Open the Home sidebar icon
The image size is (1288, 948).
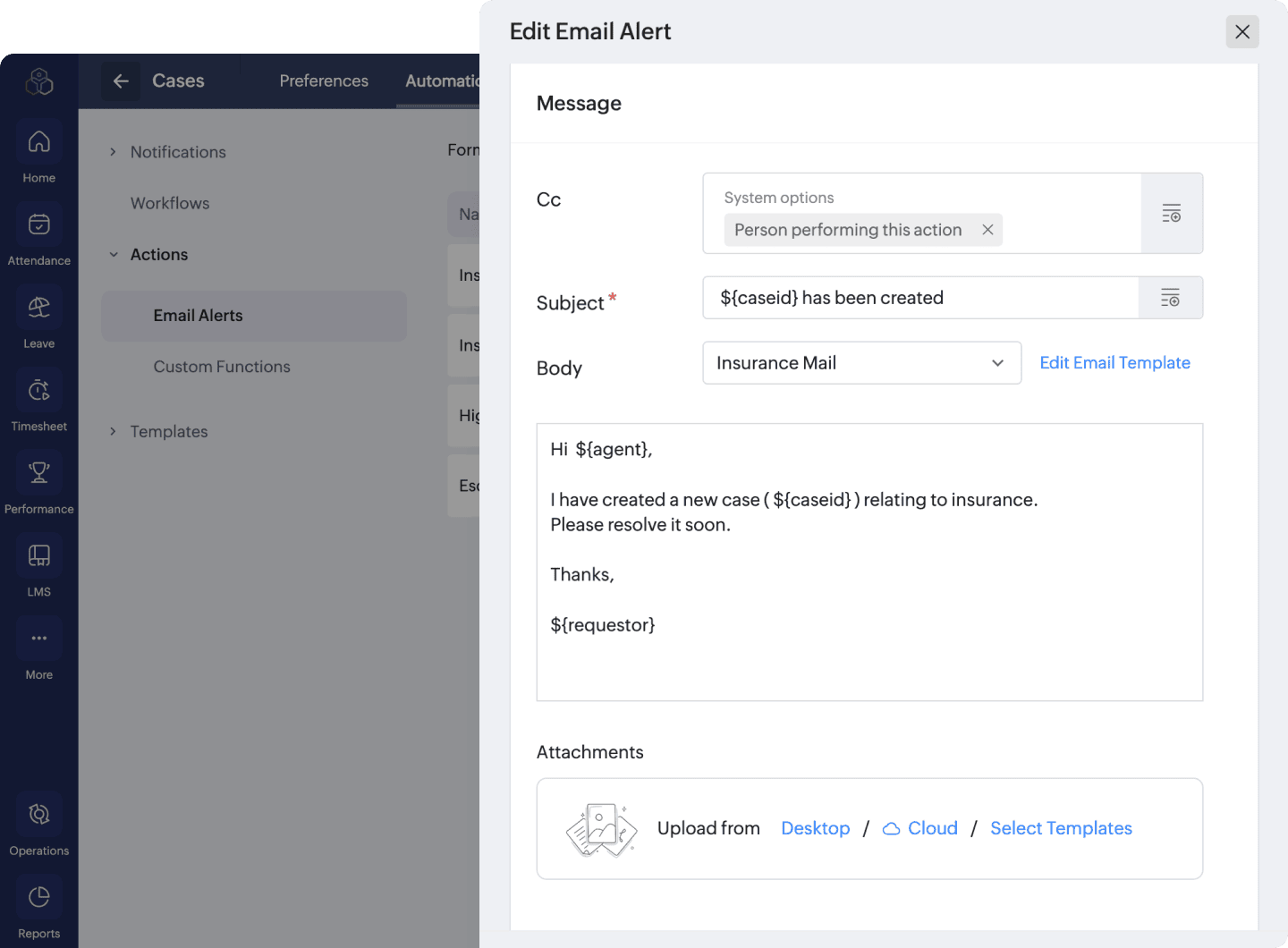38,141
